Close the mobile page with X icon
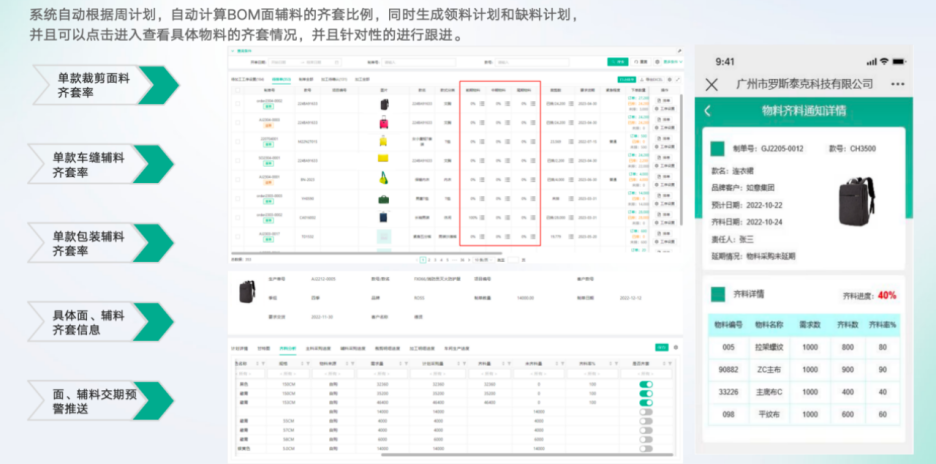 point(712,85)
